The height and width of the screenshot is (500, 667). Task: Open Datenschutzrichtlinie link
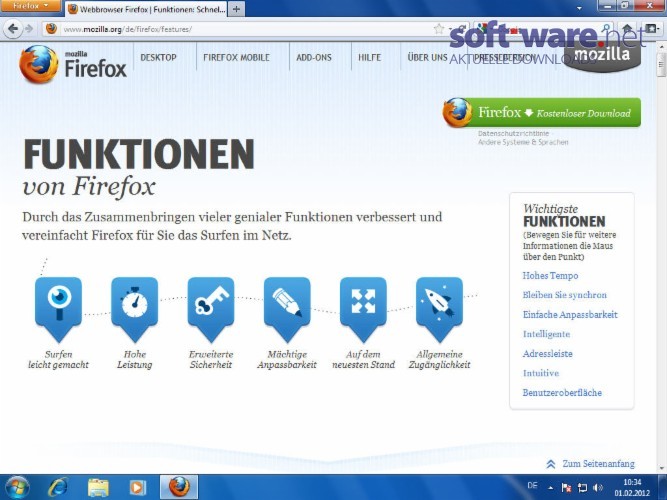[513, 133]
